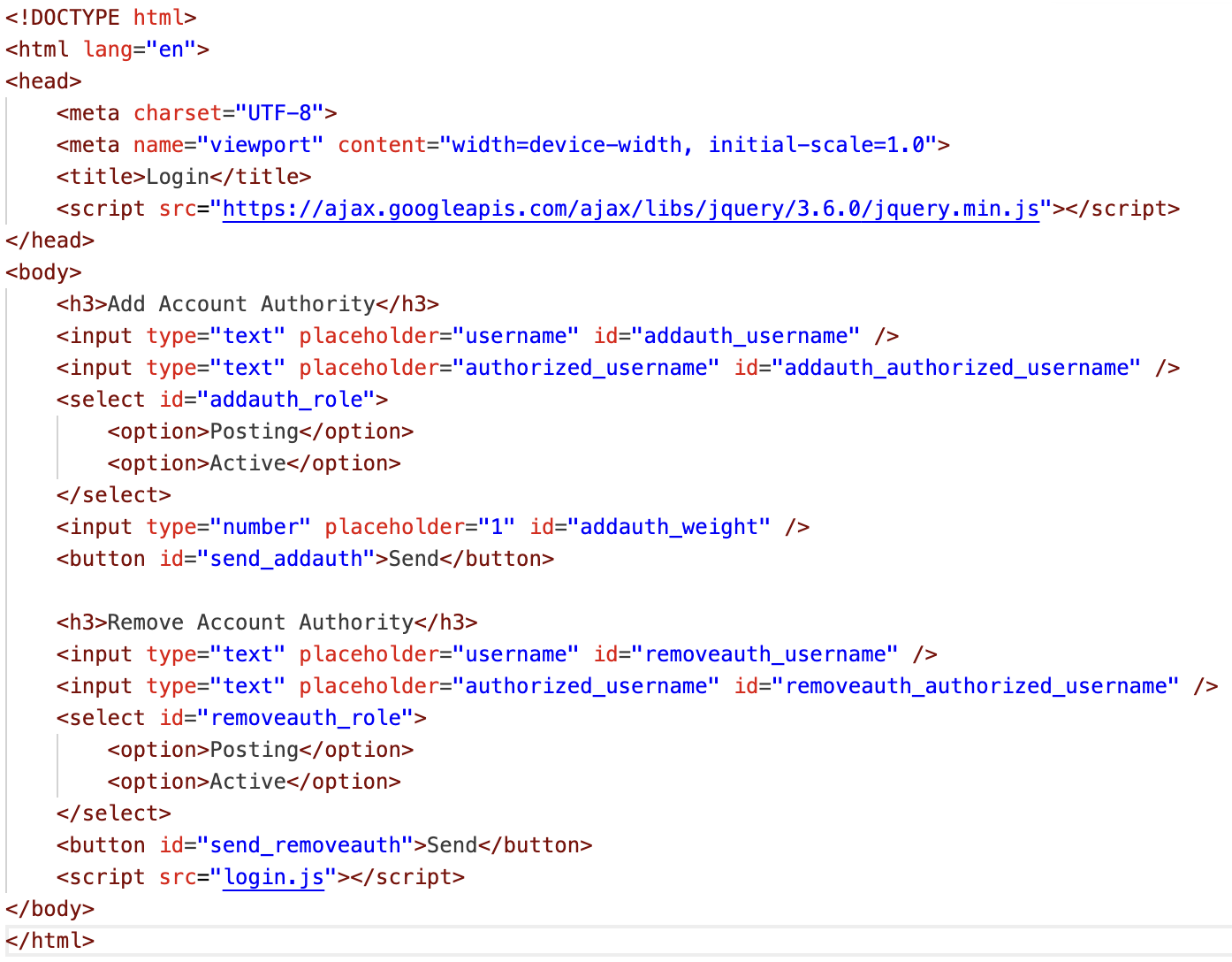Select the content value "width=device-width, initial-scale=1.0"

[x=688, y=145]
